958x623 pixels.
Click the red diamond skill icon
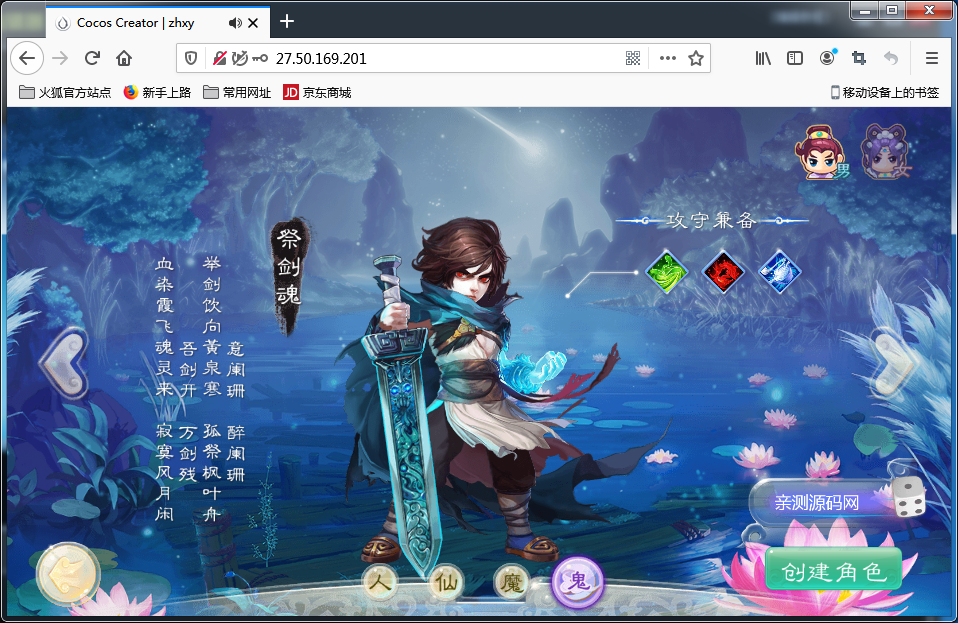click(x=723, y=272)
